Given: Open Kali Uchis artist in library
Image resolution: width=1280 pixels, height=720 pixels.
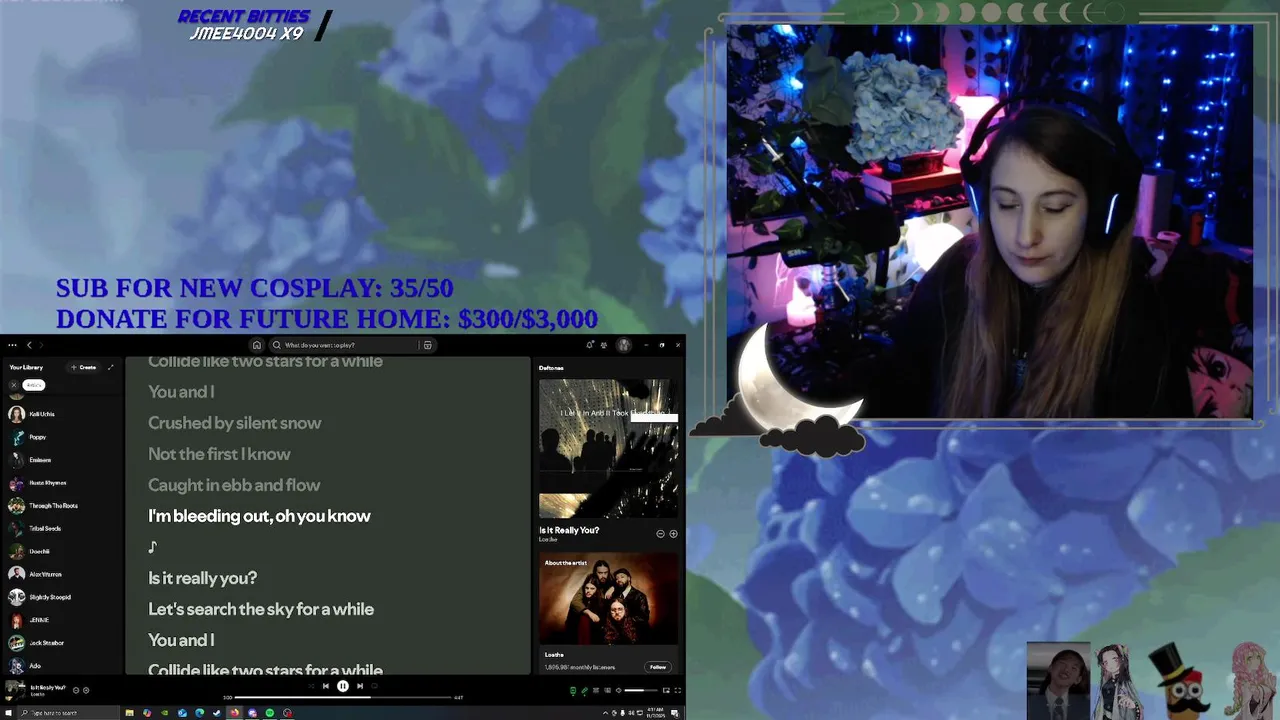Looking at the screenshot, I should (61, 414).
